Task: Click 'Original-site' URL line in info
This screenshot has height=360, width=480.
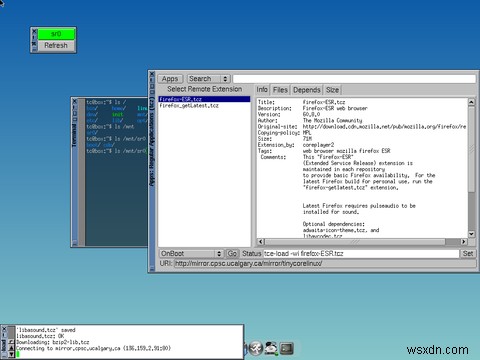Action: click(362, 127)
